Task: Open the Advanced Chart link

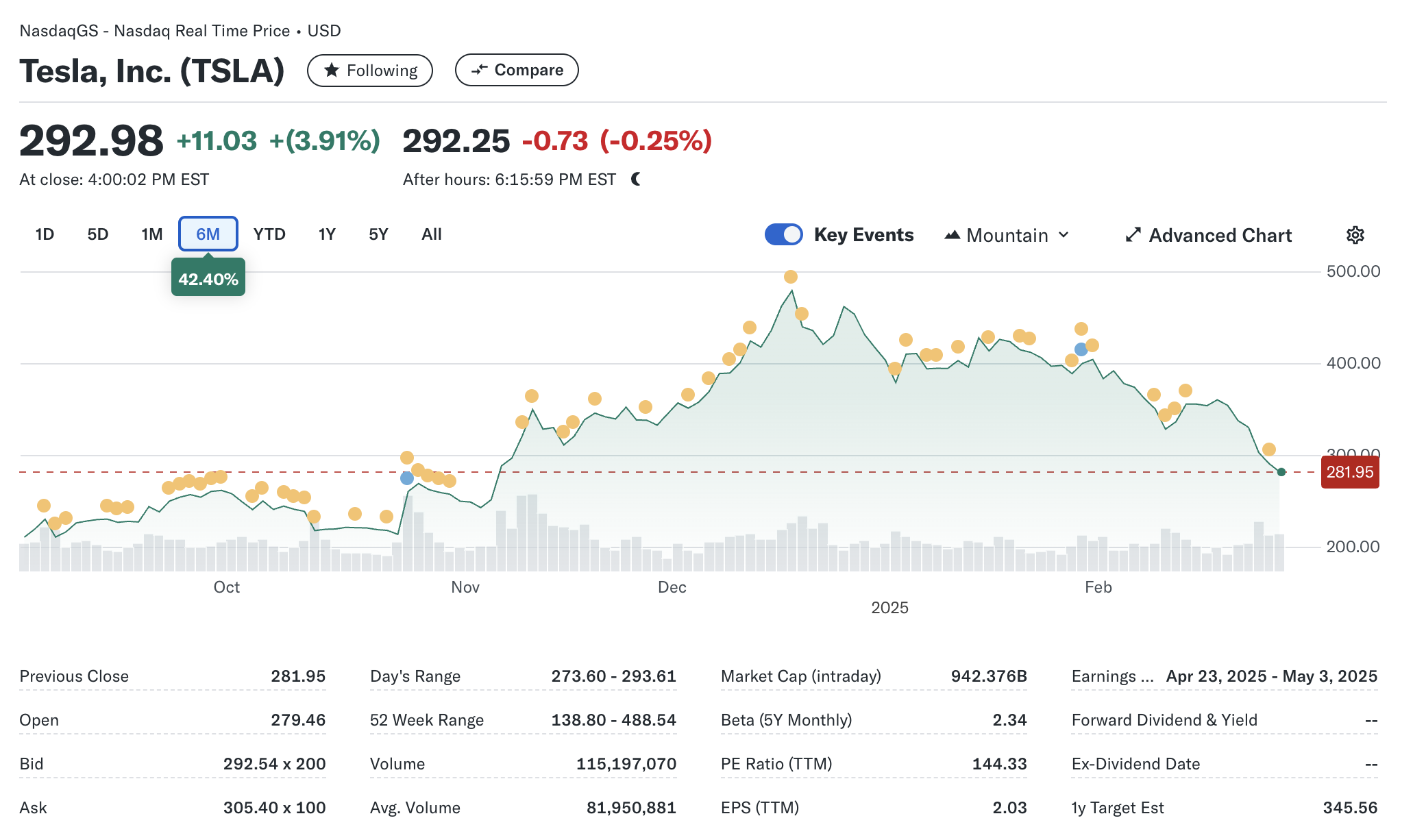Action: [1220, 235]
